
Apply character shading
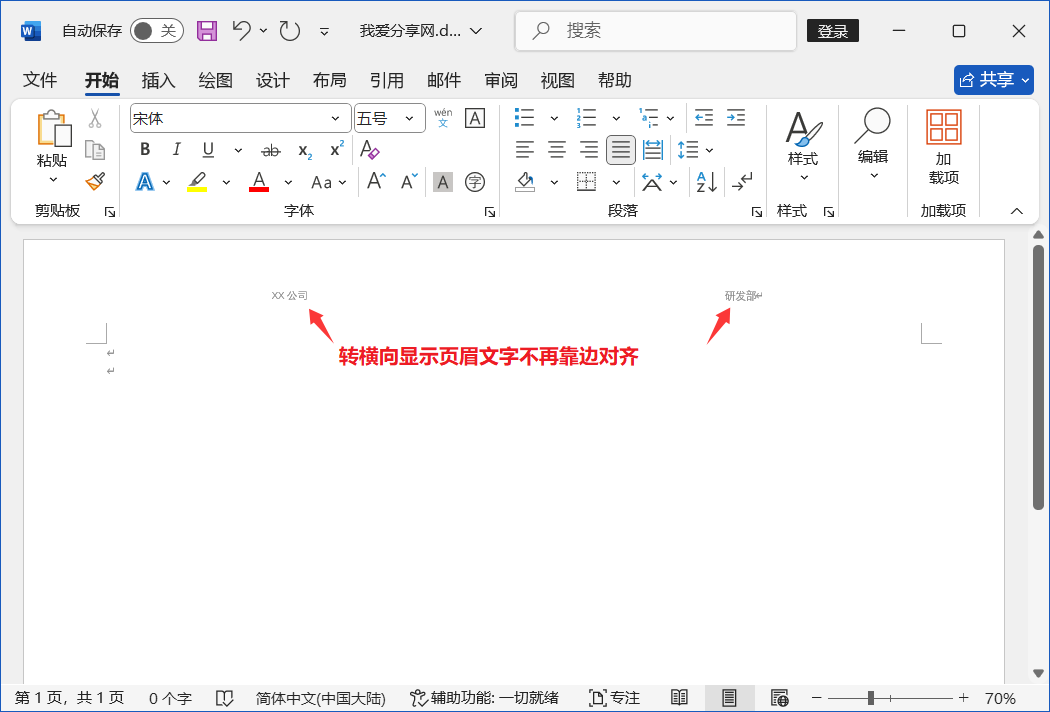click(x=442, y=182)
